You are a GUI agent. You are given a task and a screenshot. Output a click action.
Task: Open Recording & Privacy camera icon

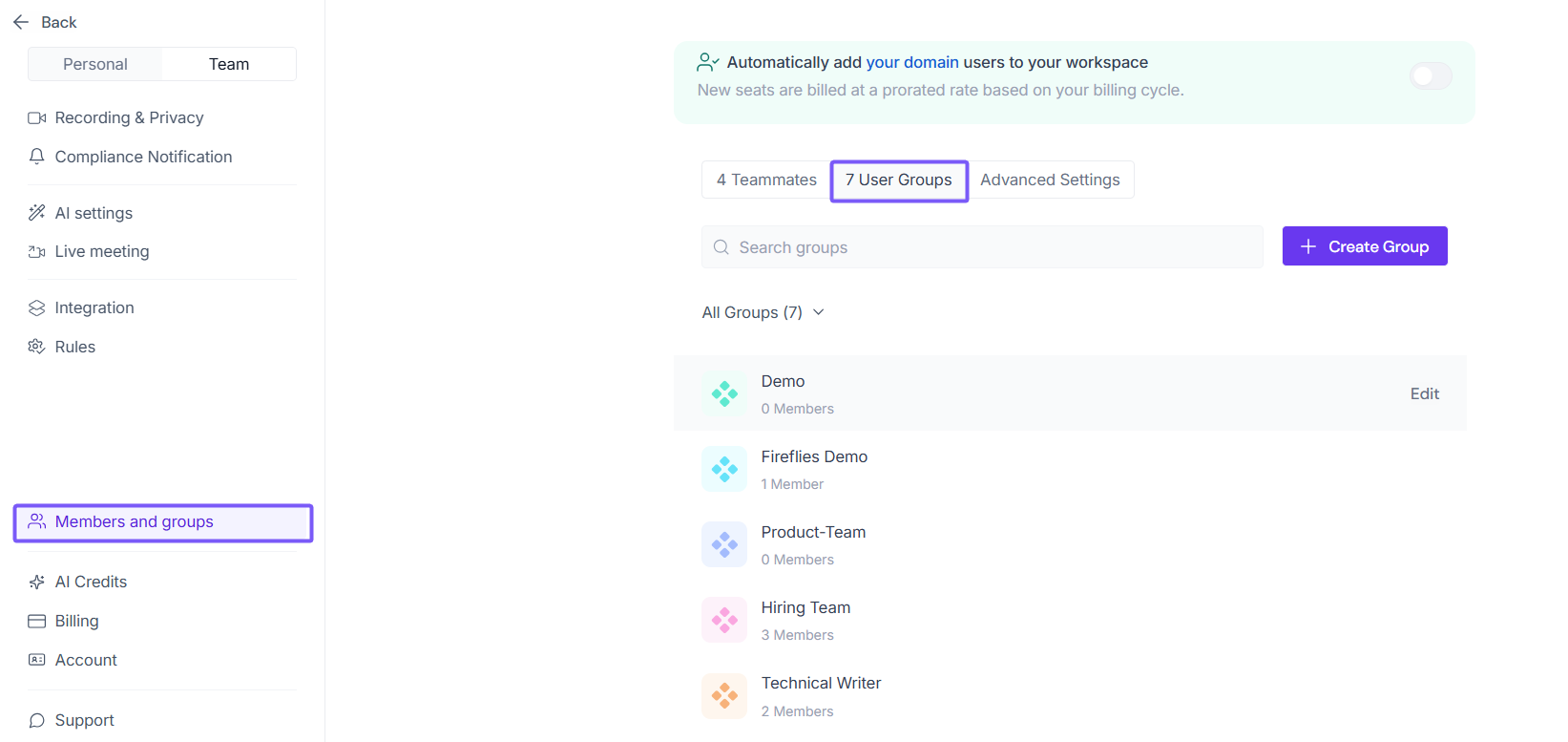[37, 117]
